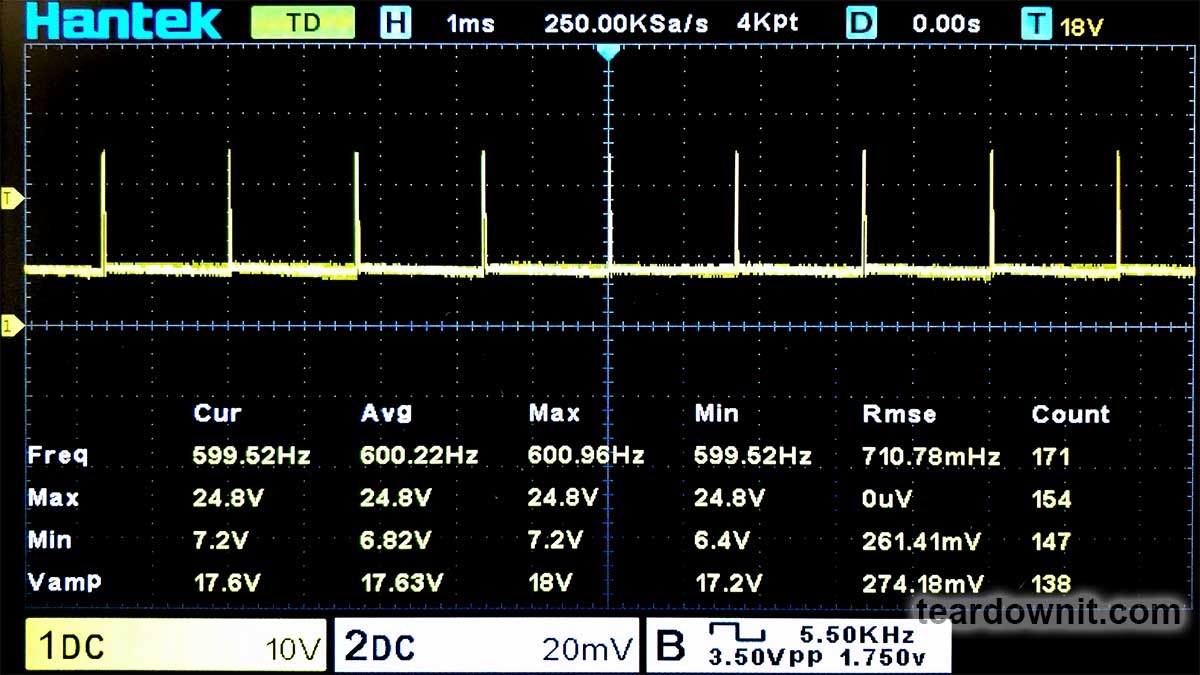
Task: Click the 0uV Rmse value
Action: (x=888, y=499)
